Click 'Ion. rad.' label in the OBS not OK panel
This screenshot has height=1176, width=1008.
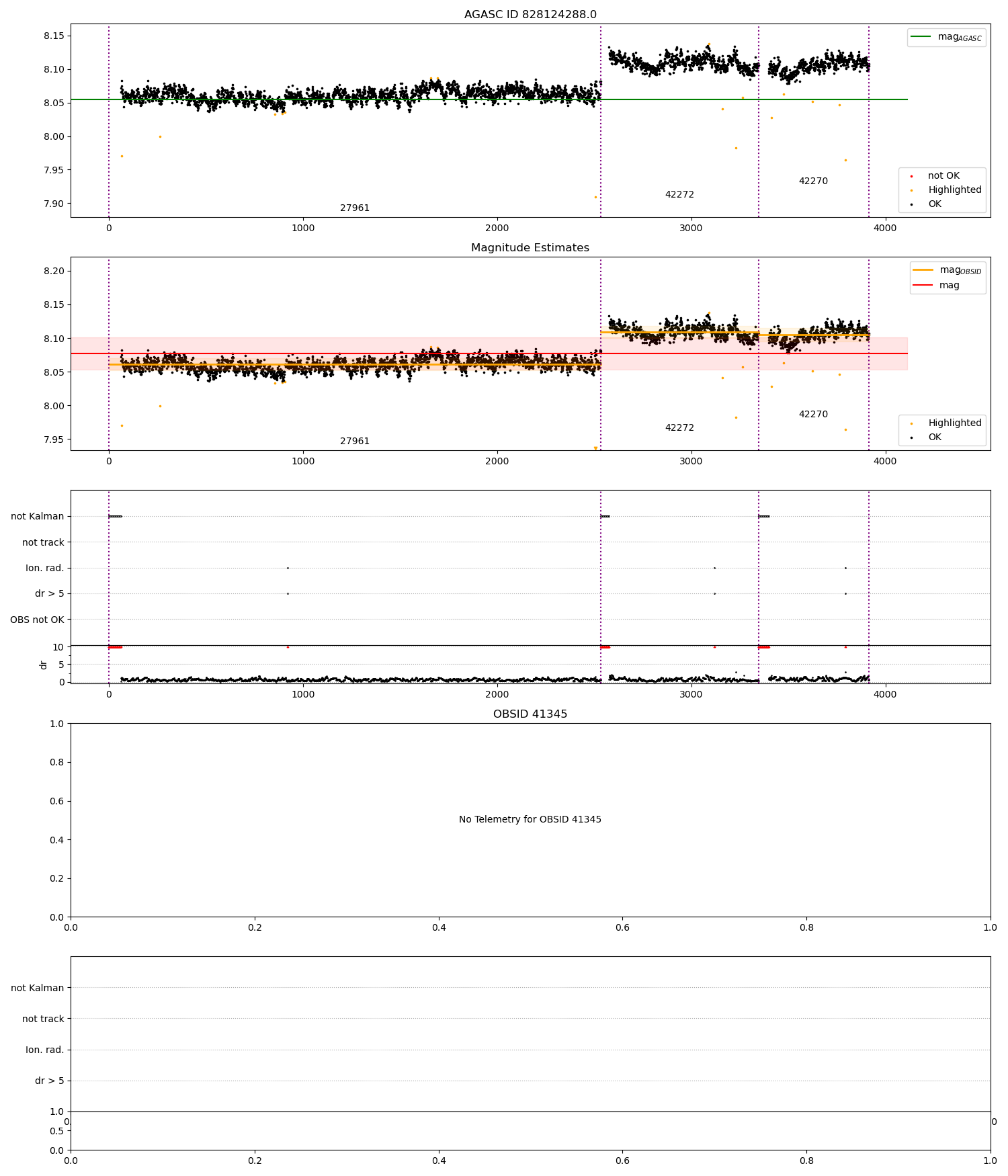[x=45, y=569]
